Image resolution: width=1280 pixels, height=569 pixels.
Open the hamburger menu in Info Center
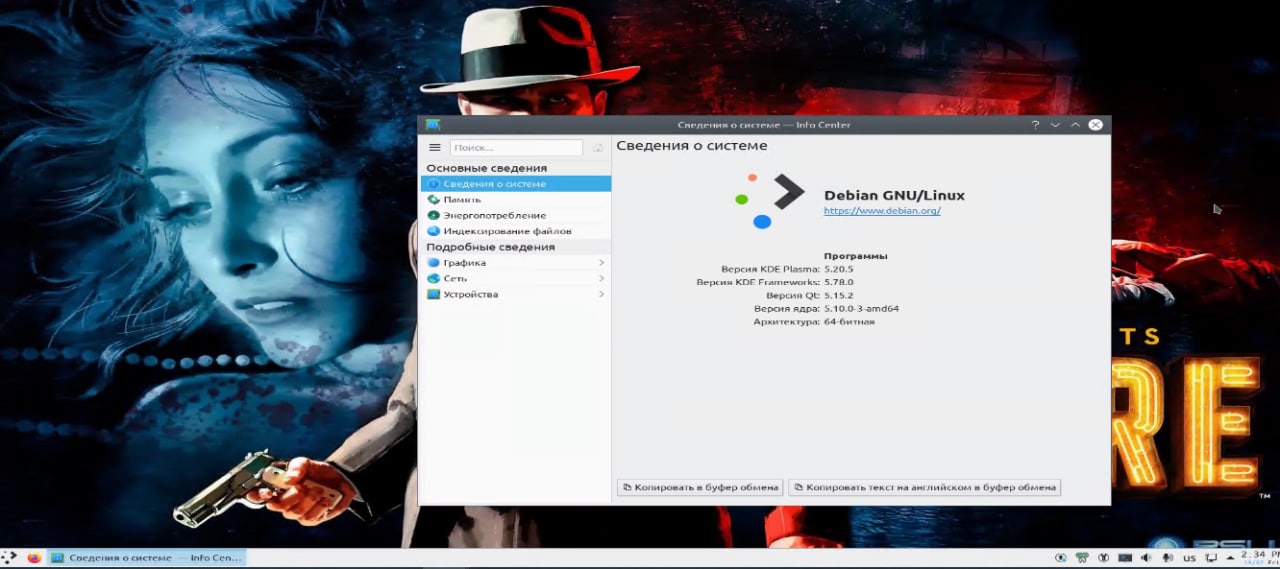[x=435, y=147]
